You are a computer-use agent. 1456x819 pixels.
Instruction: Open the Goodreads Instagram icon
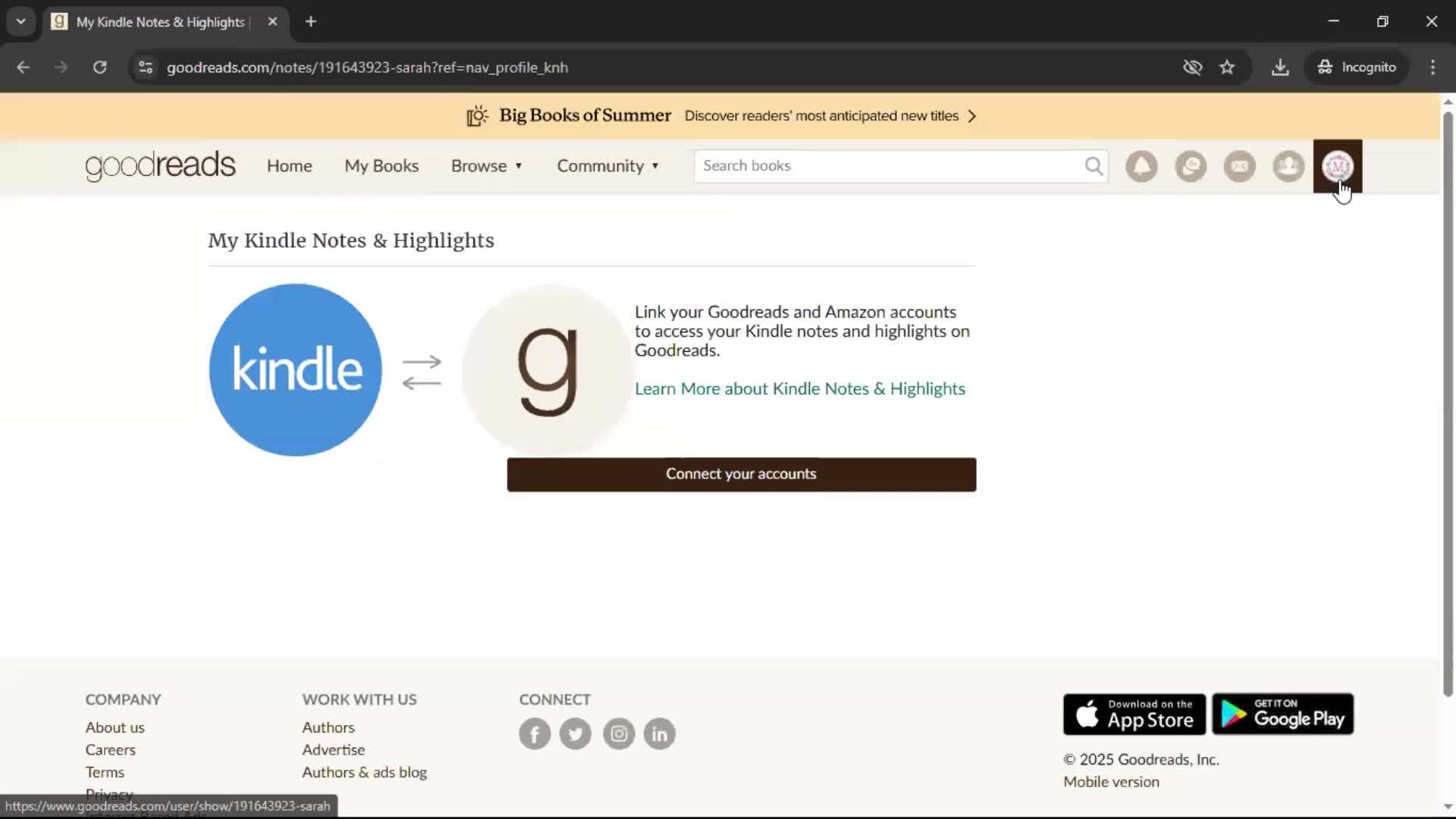pos(619,734)
